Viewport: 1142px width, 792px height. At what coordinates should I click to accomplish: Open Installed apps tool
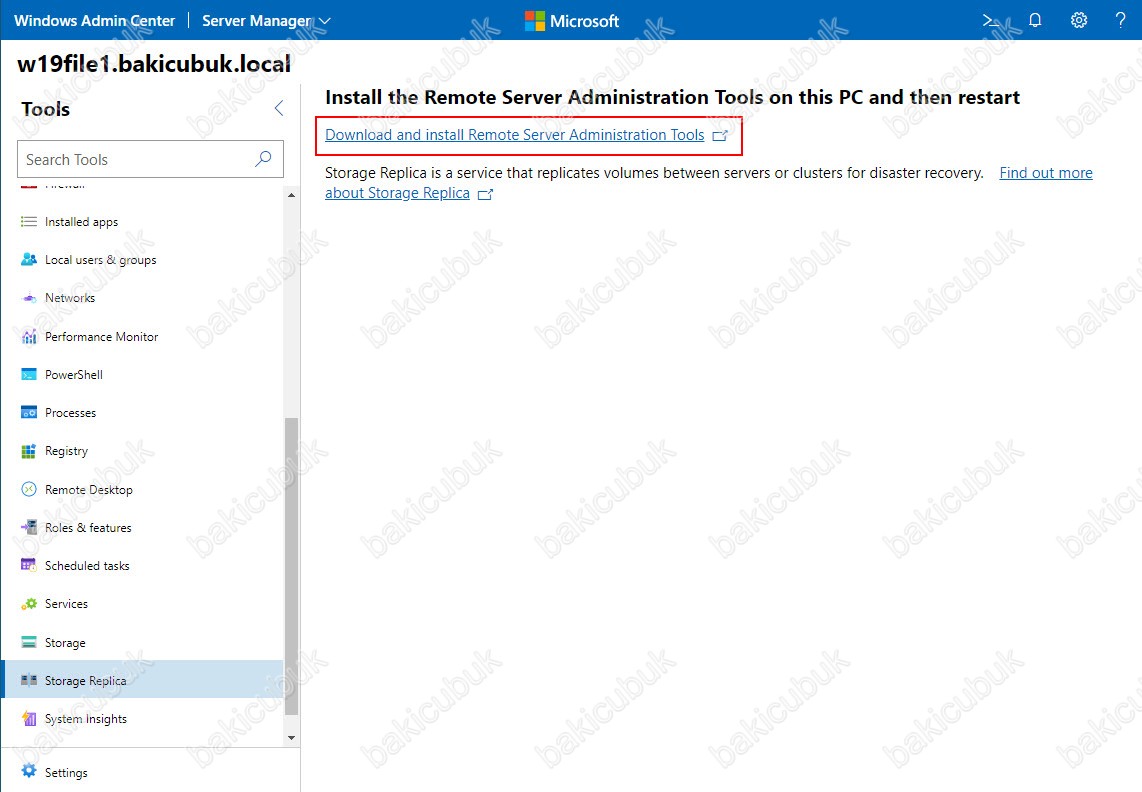[x=143, y=221]
